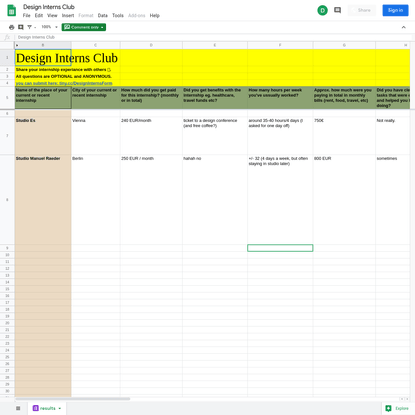
Task: Open comment history speech bubble icon
Action: click(337, 10)
